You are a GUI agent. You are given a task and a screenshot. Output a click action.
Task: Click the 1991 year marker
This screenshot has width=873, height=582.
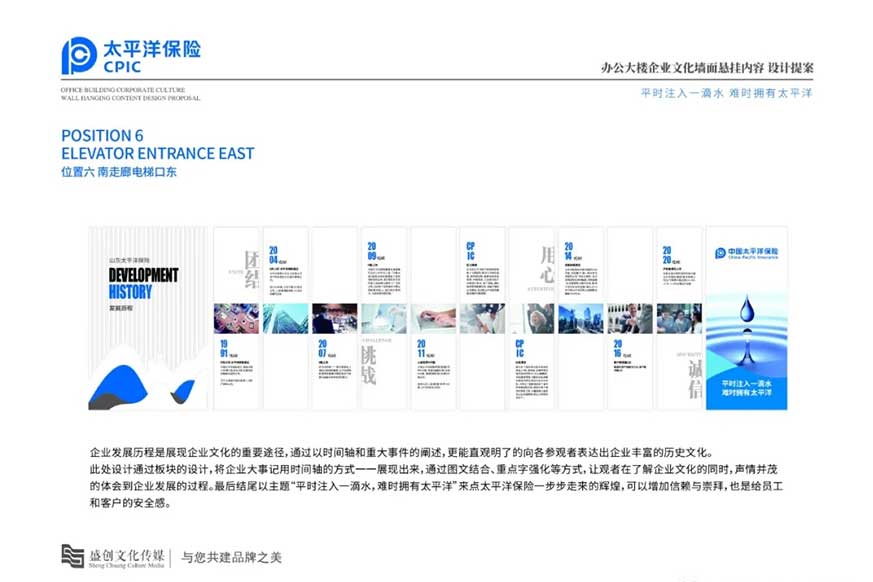pyautogui.click(x=228, y=349)
